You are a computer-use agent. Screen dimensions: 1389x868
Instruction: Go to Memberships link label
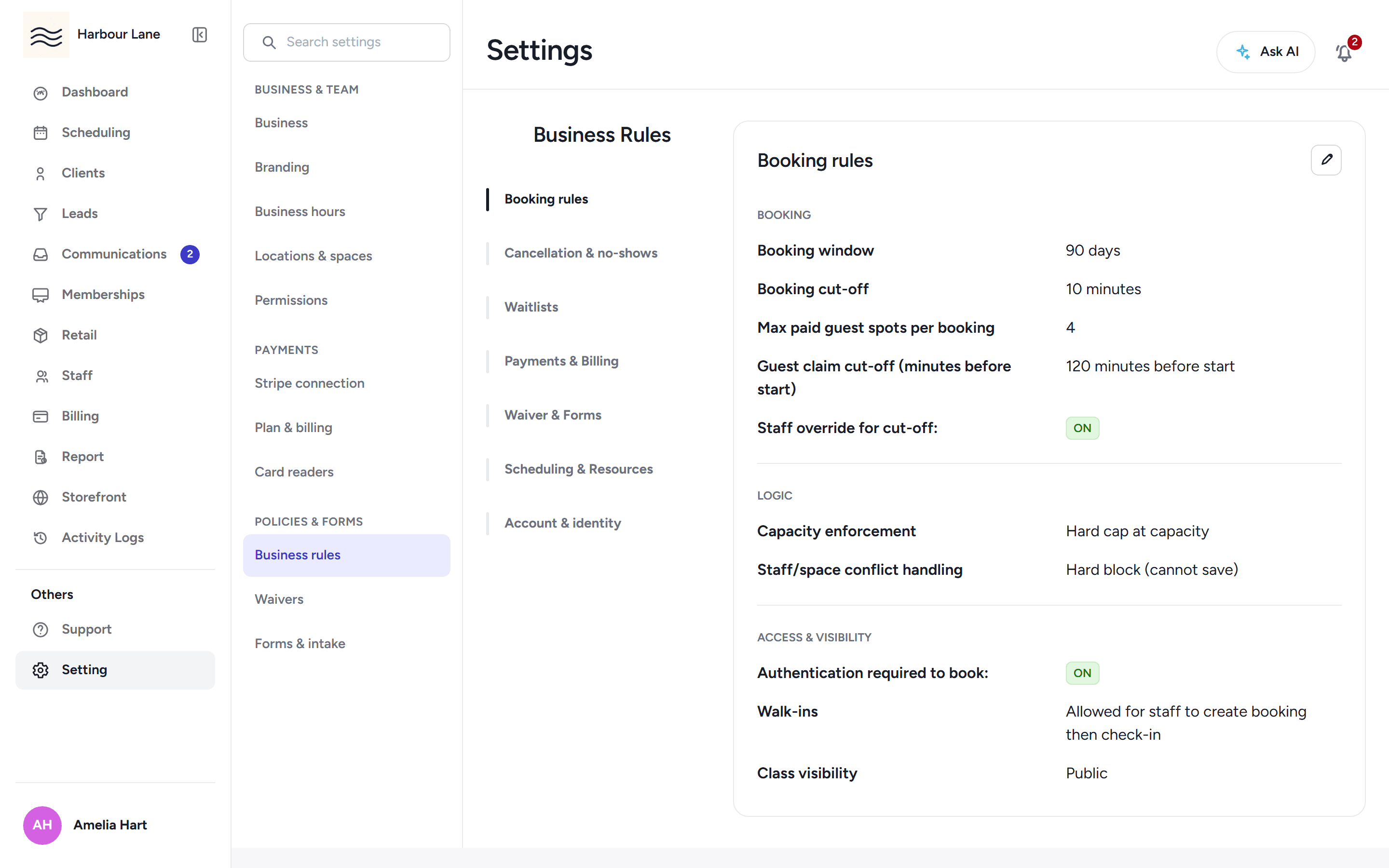(x=103, y=295)
